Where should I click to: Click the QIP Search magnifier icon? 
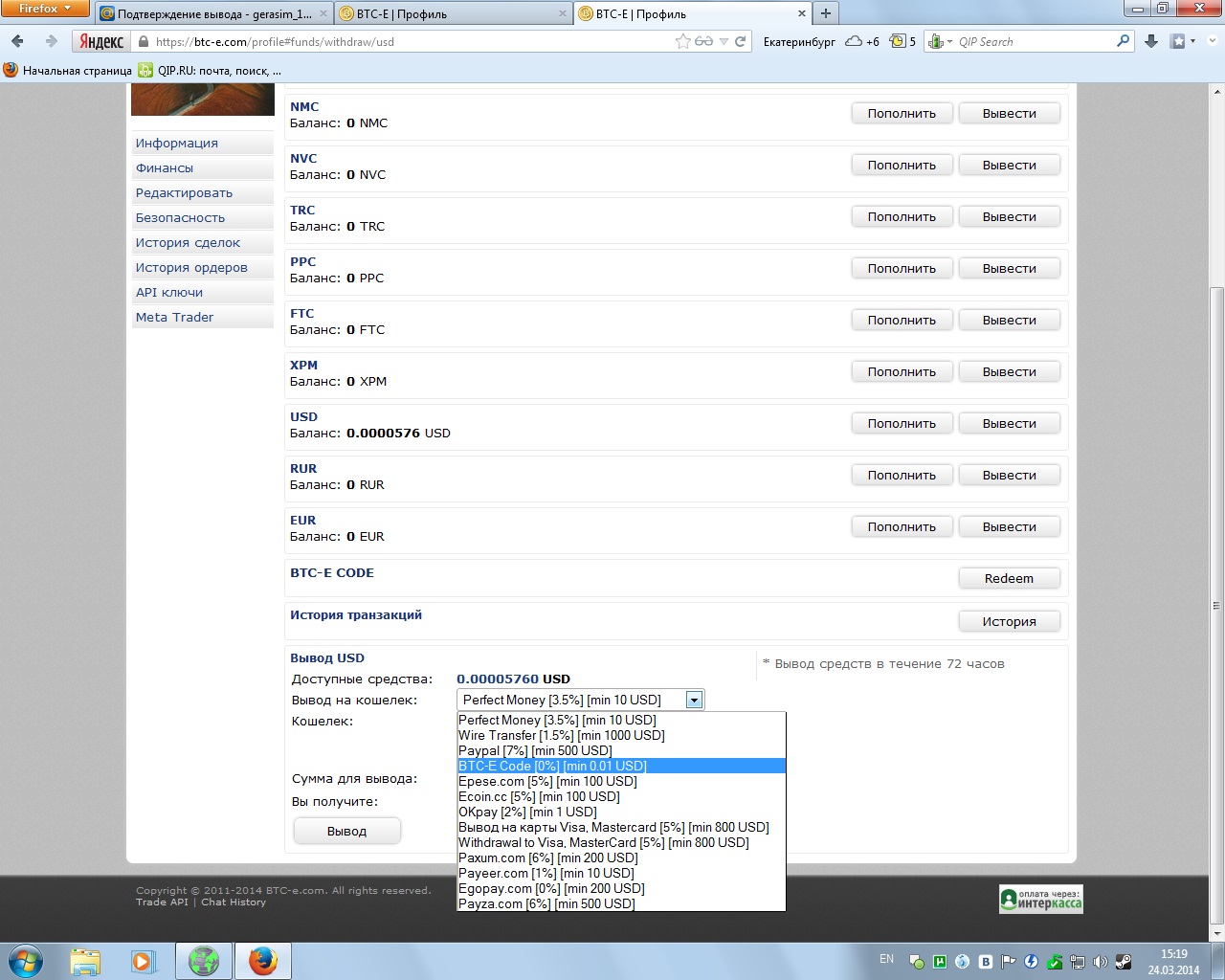tap(1123, 41)
